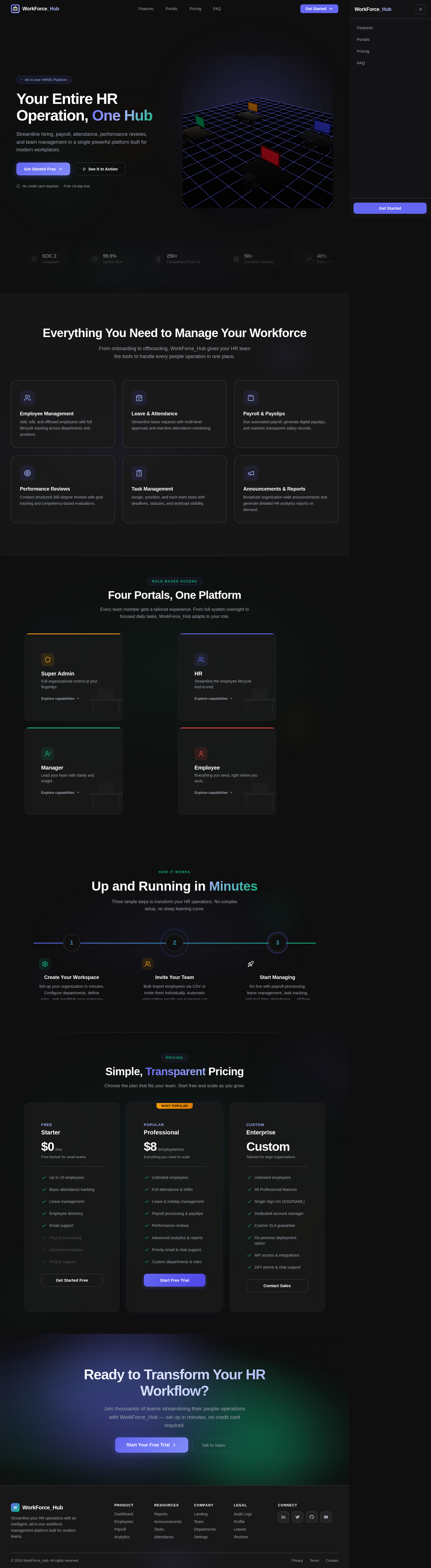The height and width of the screenshot is (1568, 431).
Task: Click the 3D office grid scene preview
Action: pyautogui.click(x=258, y=132)
